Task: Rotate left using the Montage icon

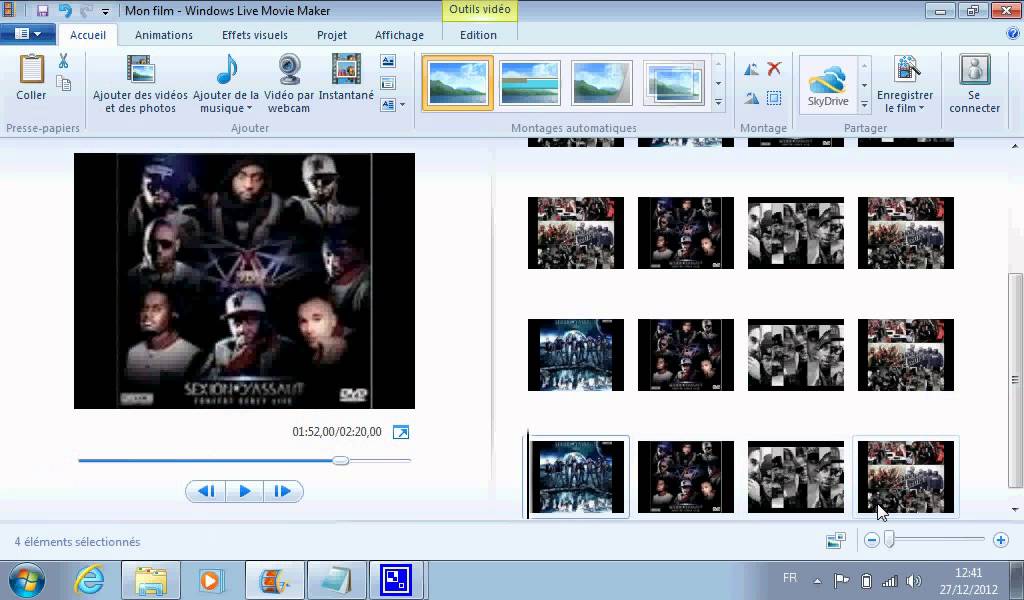Action: [752, 69]
